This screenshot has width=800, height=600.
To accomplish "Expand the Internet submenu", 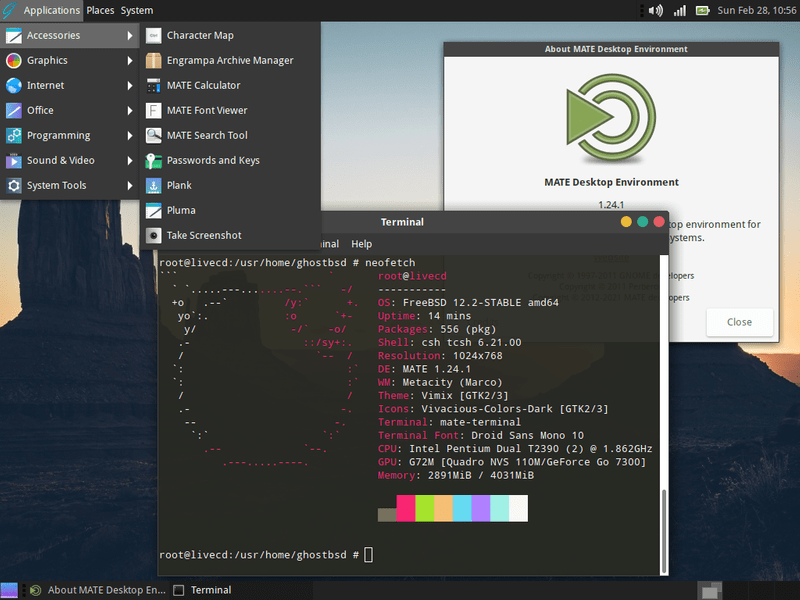I will 70,85.
